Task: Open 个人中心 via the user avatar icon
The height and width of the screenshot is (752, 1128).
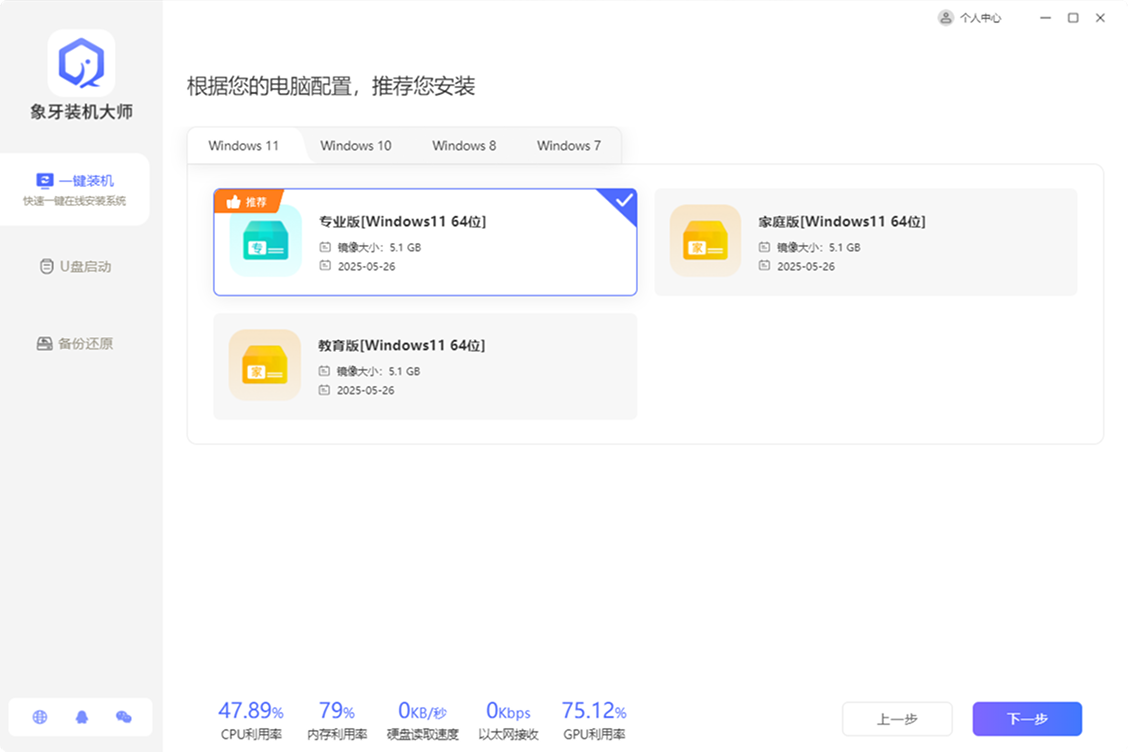Action: coord(945,18)
